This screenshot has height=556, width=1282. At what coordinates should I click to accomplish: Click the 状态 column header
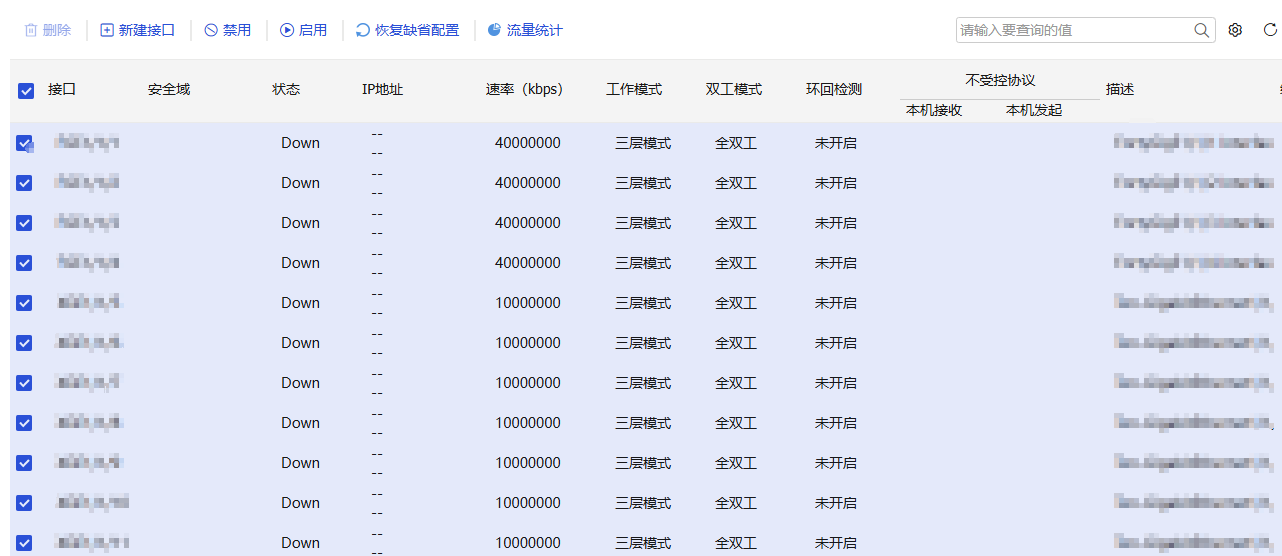click(x=286, y=90)
